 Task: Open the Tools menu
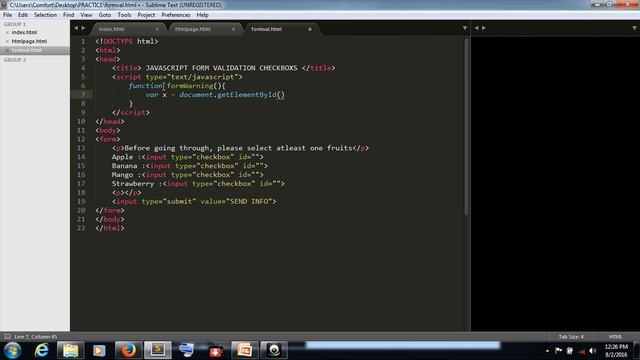tap(124, 15)
